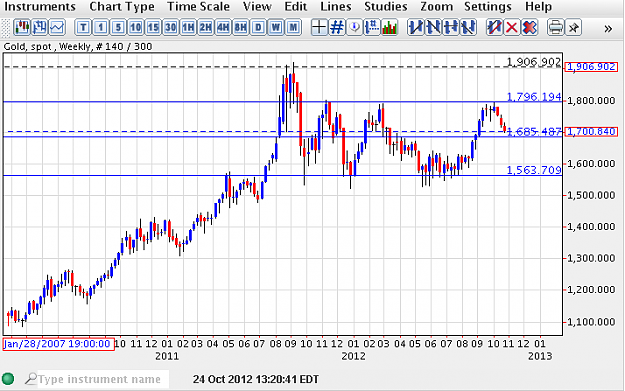The width and height of the screenshot is (625, 391).
Task: Open the Zoom menu
Action: 436,7
